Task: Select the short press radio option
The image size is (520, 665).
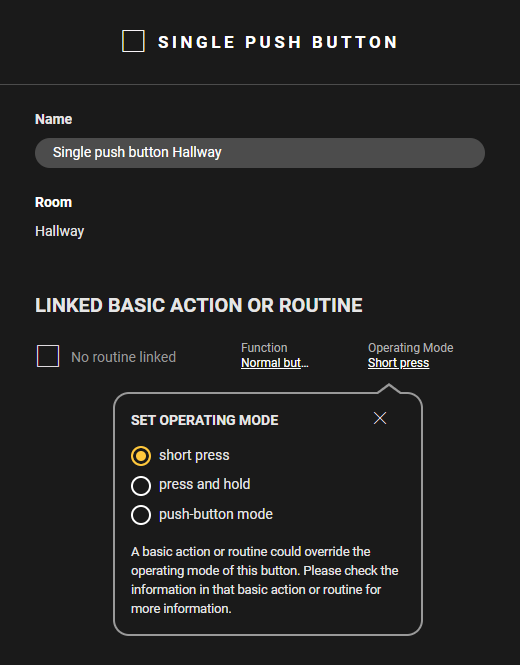Action: (141, 456)
